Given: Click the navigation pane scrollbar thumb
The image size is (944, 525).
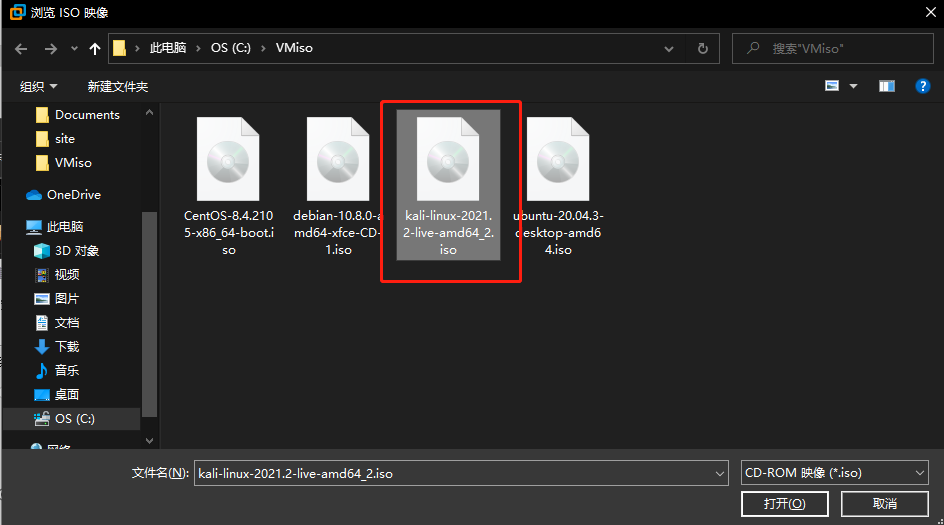Looking at the screenshot, I should [149, 314].
